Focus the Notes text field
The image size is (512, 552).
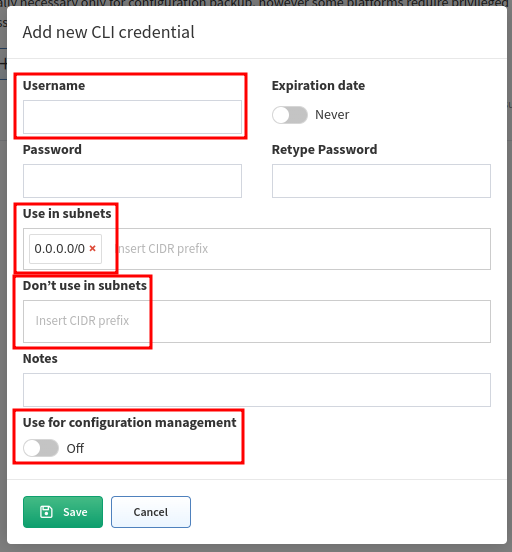(257, 390)
